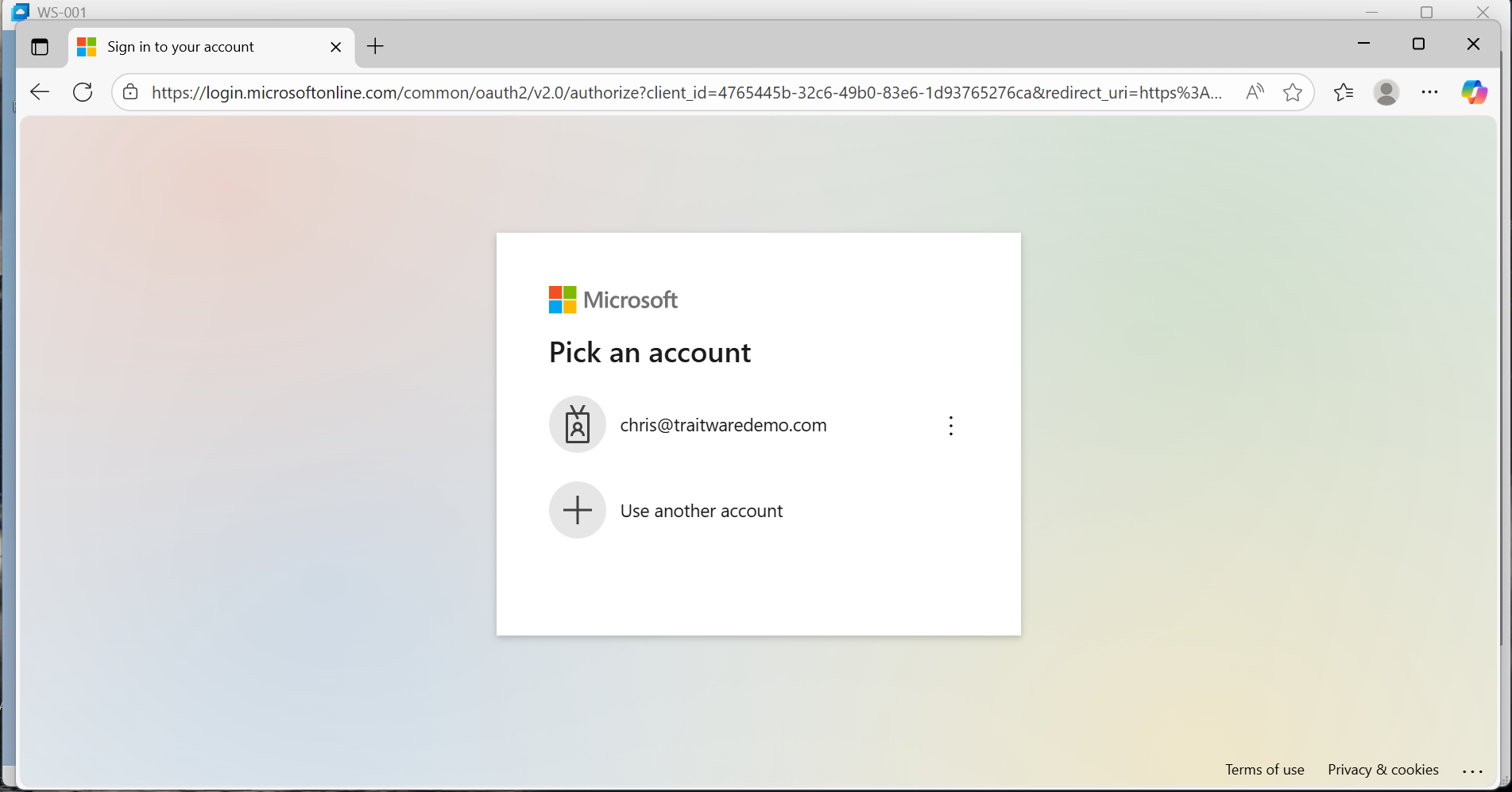Click the Microsoft logo
The height and width of the screenshot is (792, 1512).
613,300
